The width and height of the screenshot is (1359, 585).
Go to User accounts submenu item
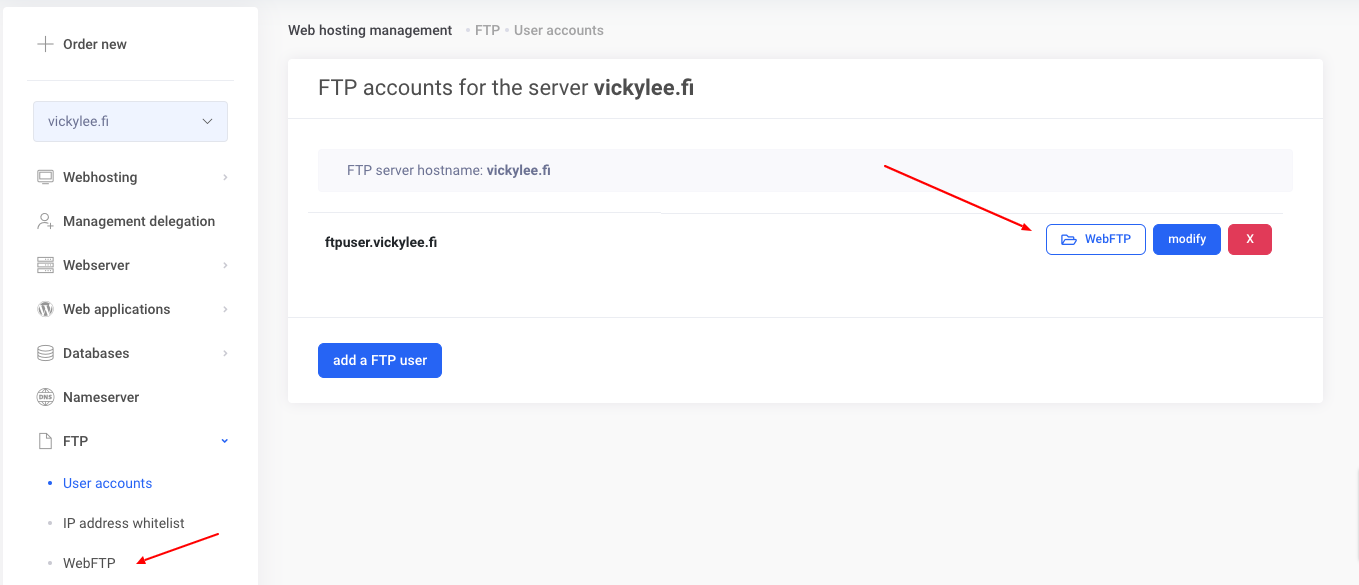107,483
